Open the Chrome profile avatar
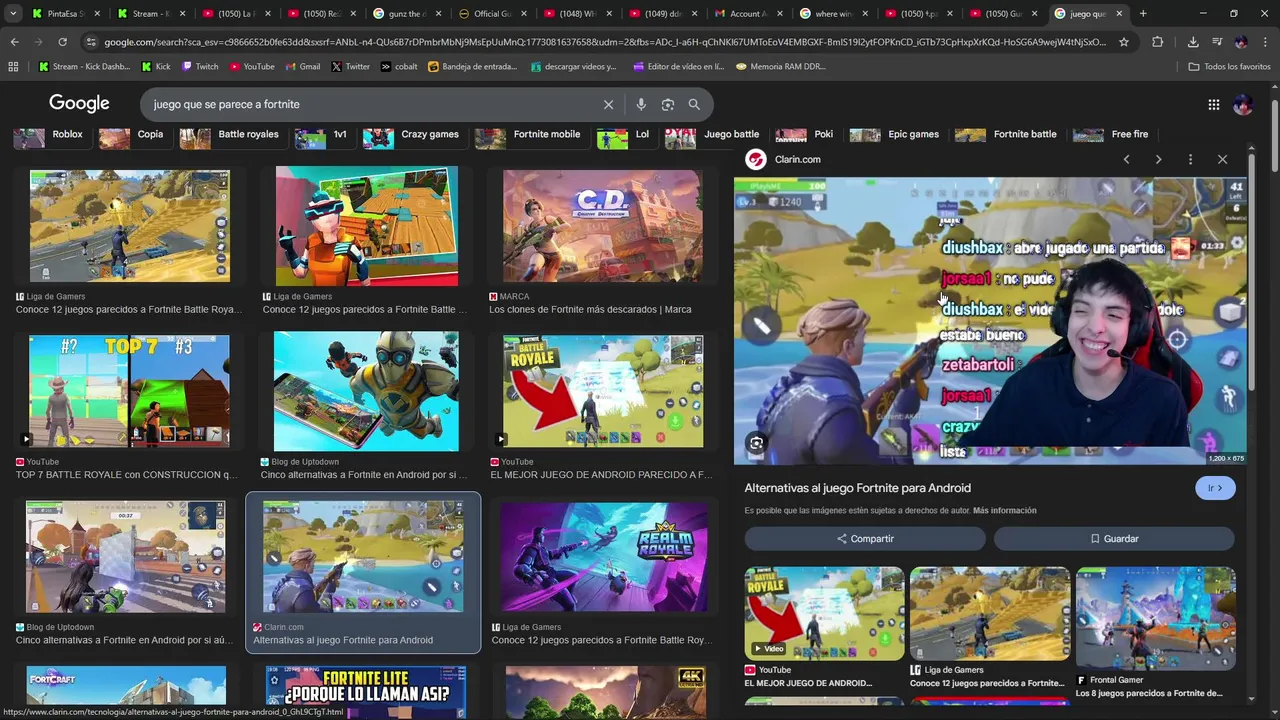1280x720 pixels. click(x=1241, y=42)
